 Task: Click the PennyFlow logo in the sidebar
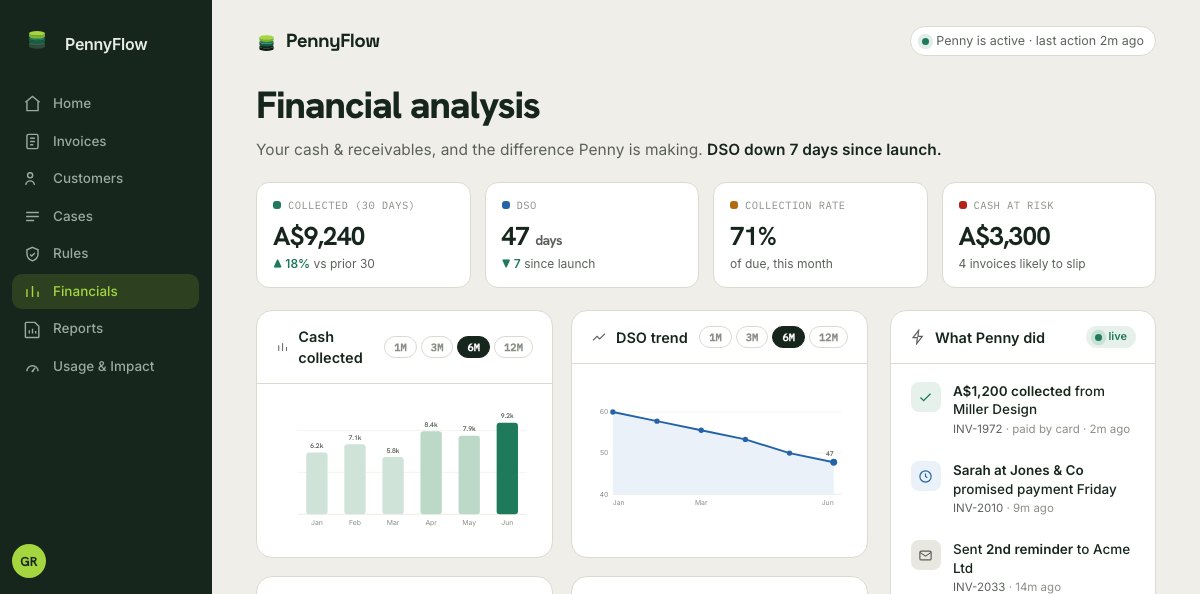click(x=37, y=41)
